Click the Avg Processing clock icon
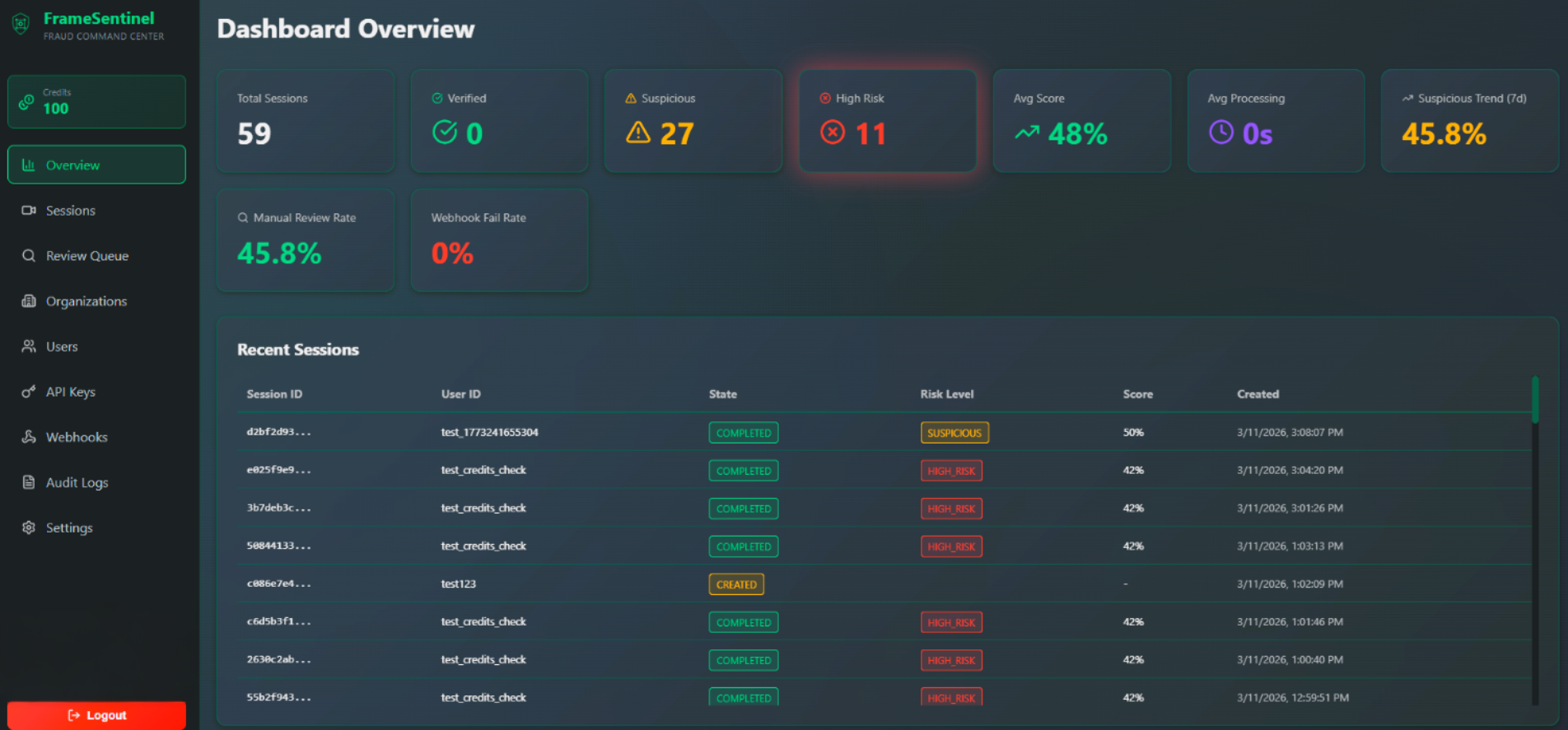1568x730 pixels. [1220, 133]
